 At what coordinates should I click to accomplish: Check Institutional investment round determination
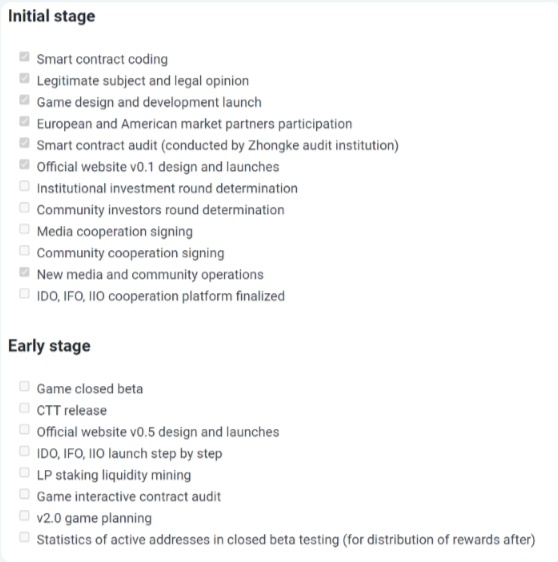(24, 186)
